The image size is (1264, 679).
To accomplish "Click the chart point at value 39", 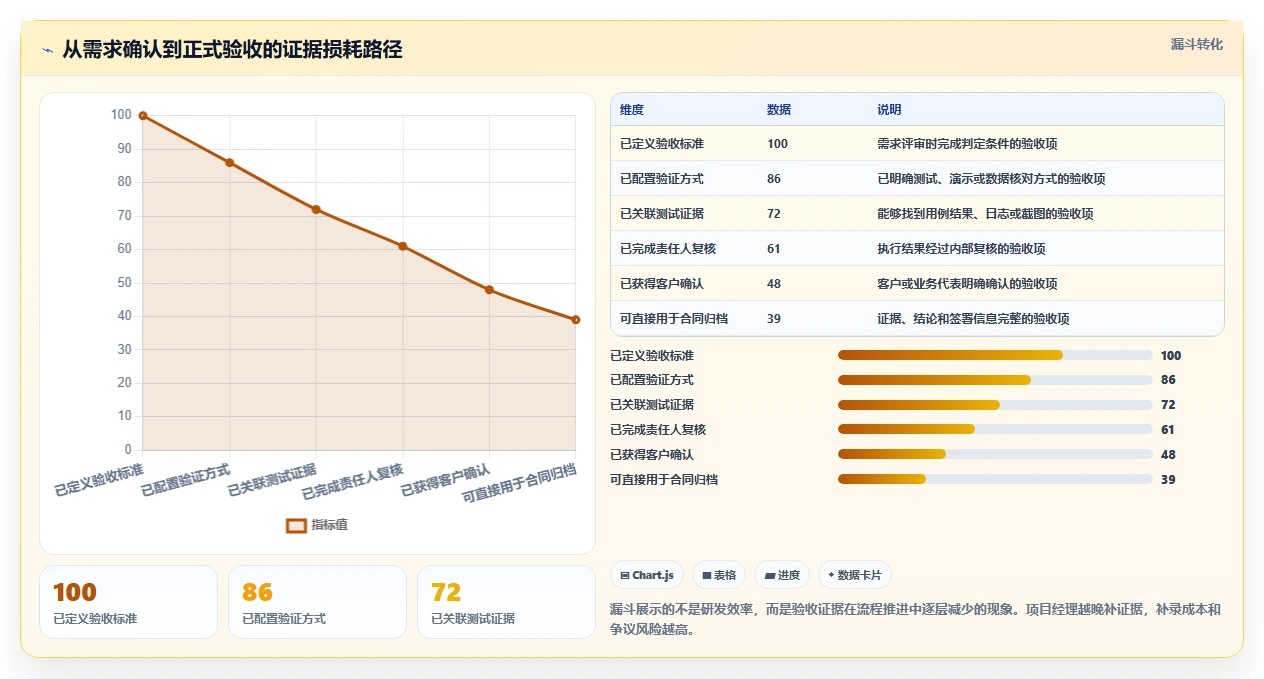I will tap(576, 320).
